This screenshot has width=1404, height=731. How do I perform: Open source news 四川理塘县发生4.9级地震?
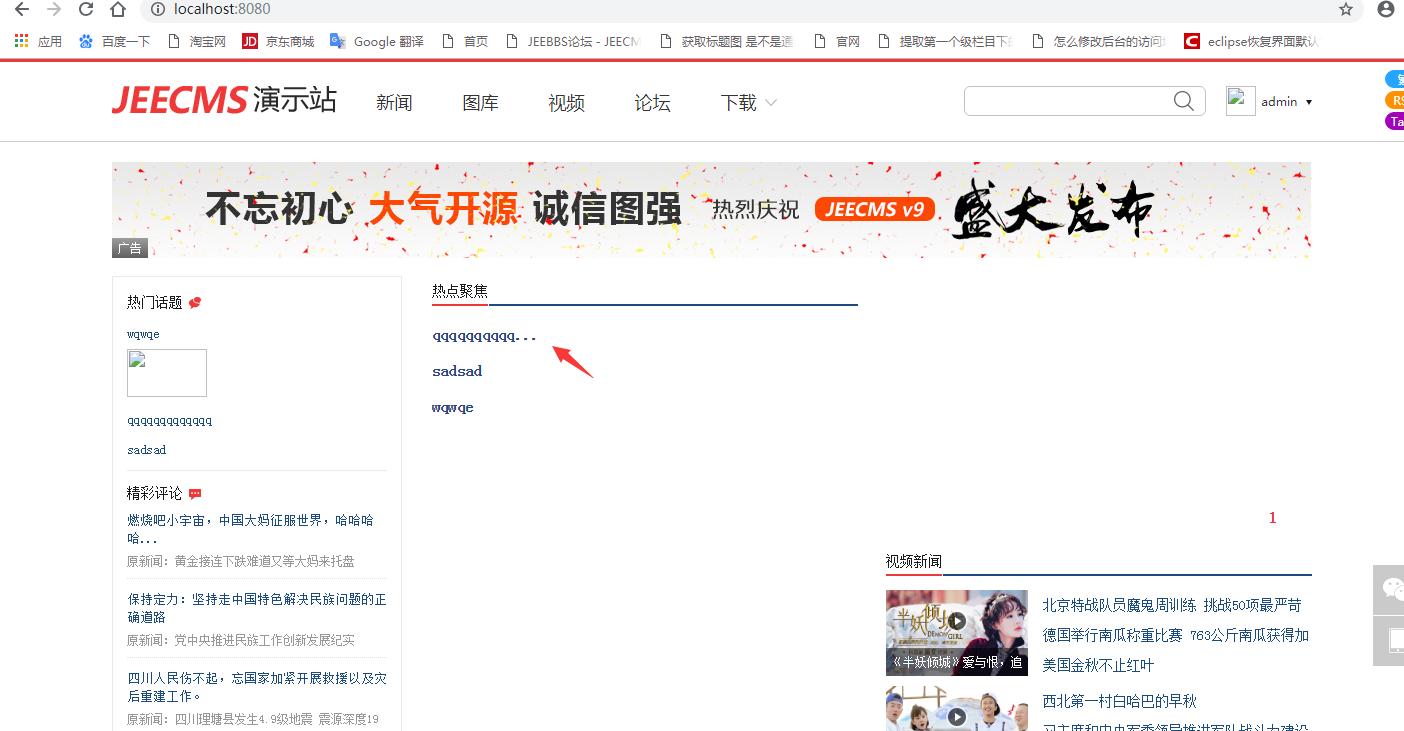coord(276,719)
